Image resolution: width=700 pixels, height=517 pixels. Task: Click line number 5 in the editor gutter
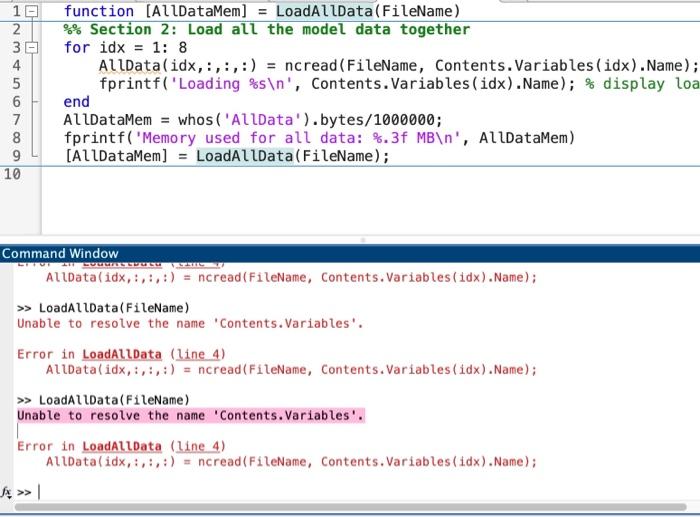17,84
